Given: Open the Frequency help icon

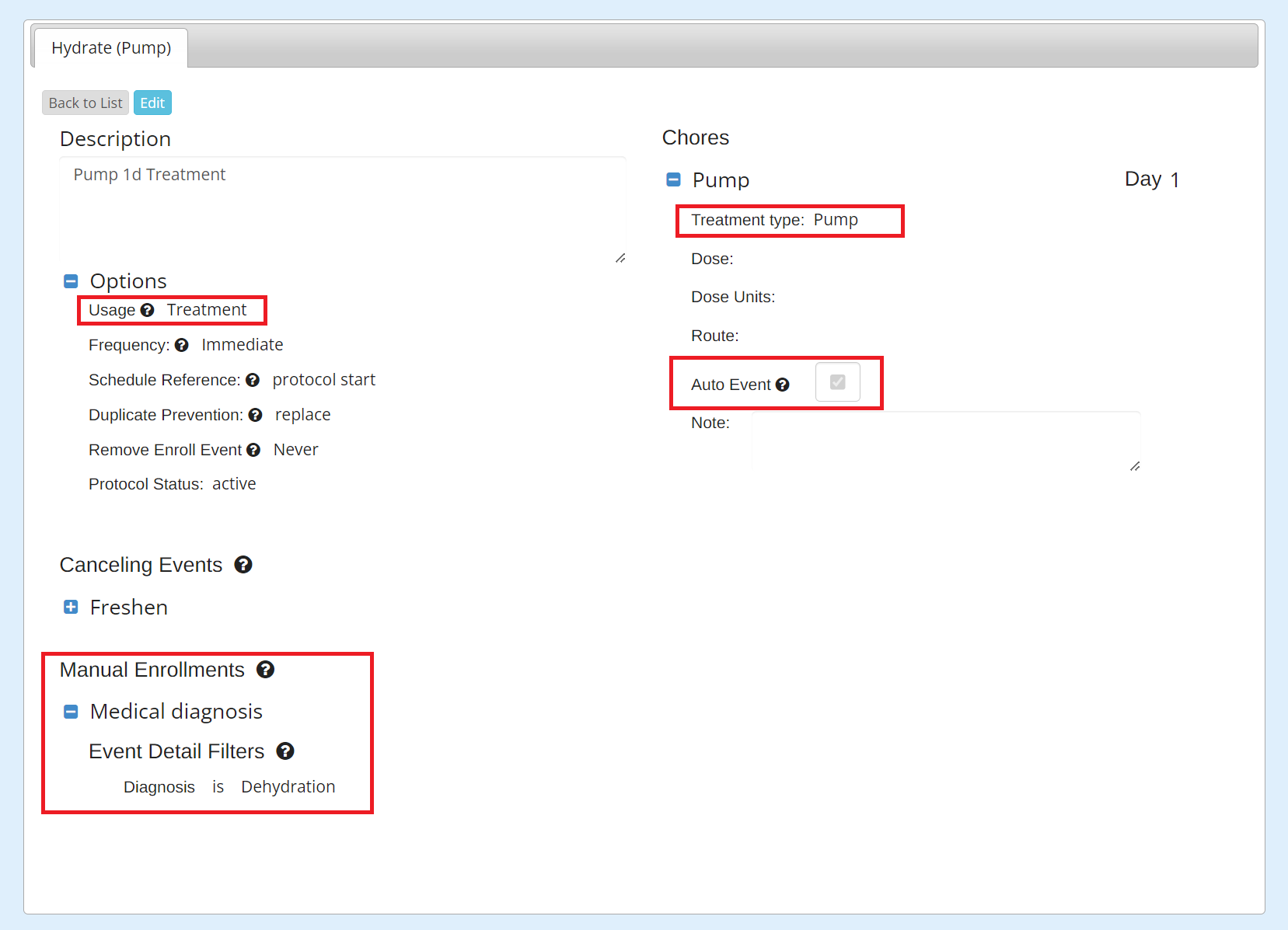Looking at the screenshot, I should tap(181, 345).
